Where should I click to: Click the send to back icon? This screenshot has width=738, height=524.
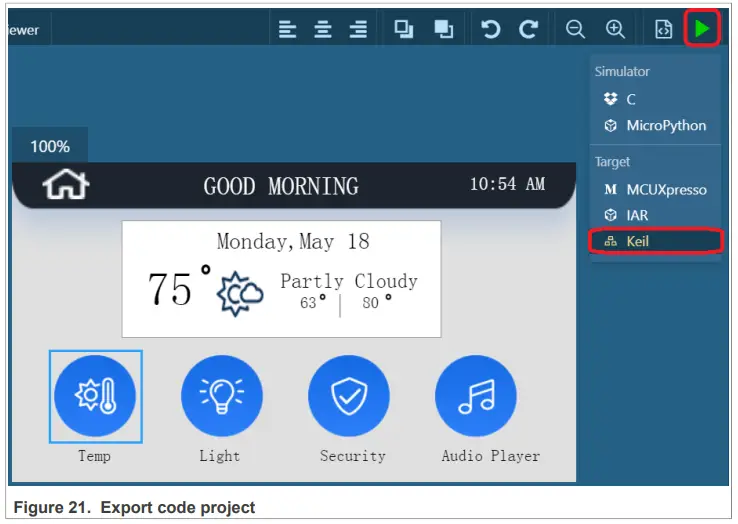coord(443,29)
